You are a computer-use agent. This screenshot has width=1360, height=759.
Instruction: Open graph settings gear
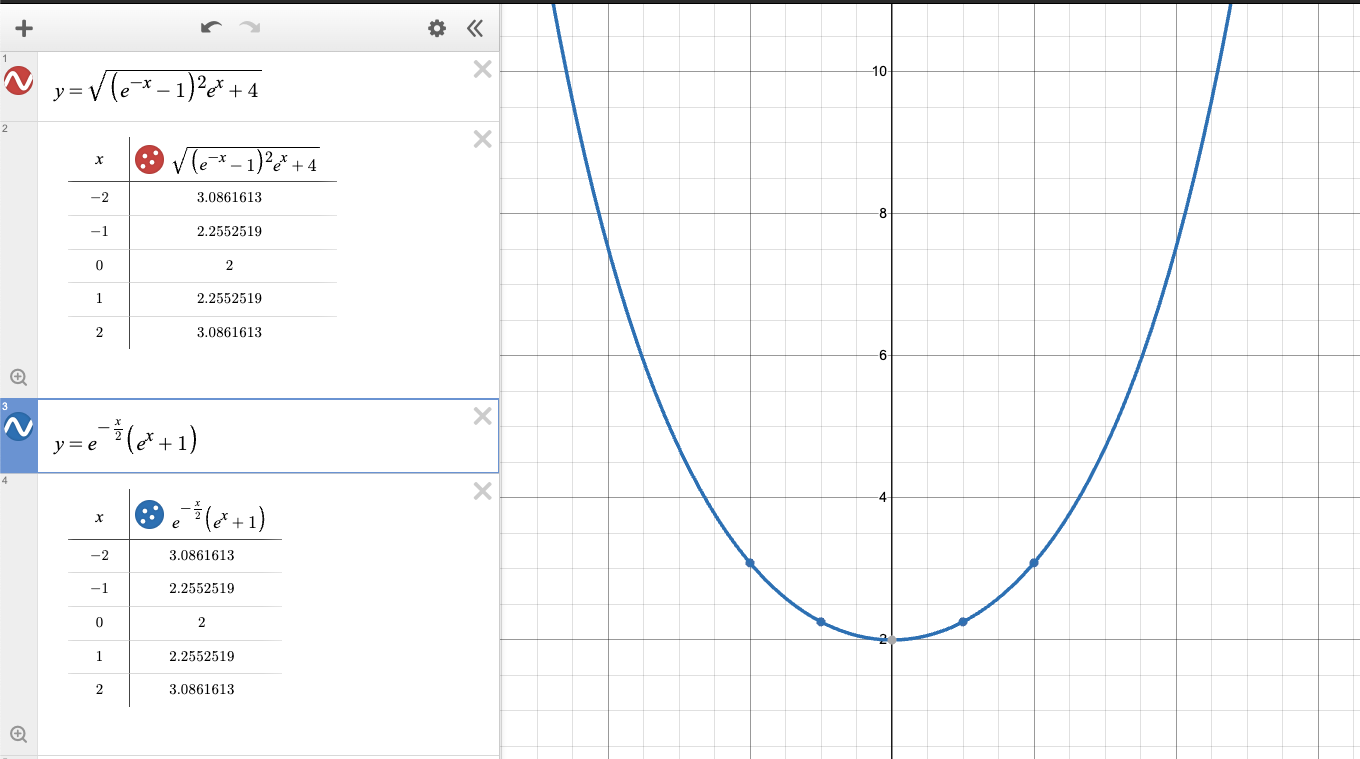coord(437,28)
